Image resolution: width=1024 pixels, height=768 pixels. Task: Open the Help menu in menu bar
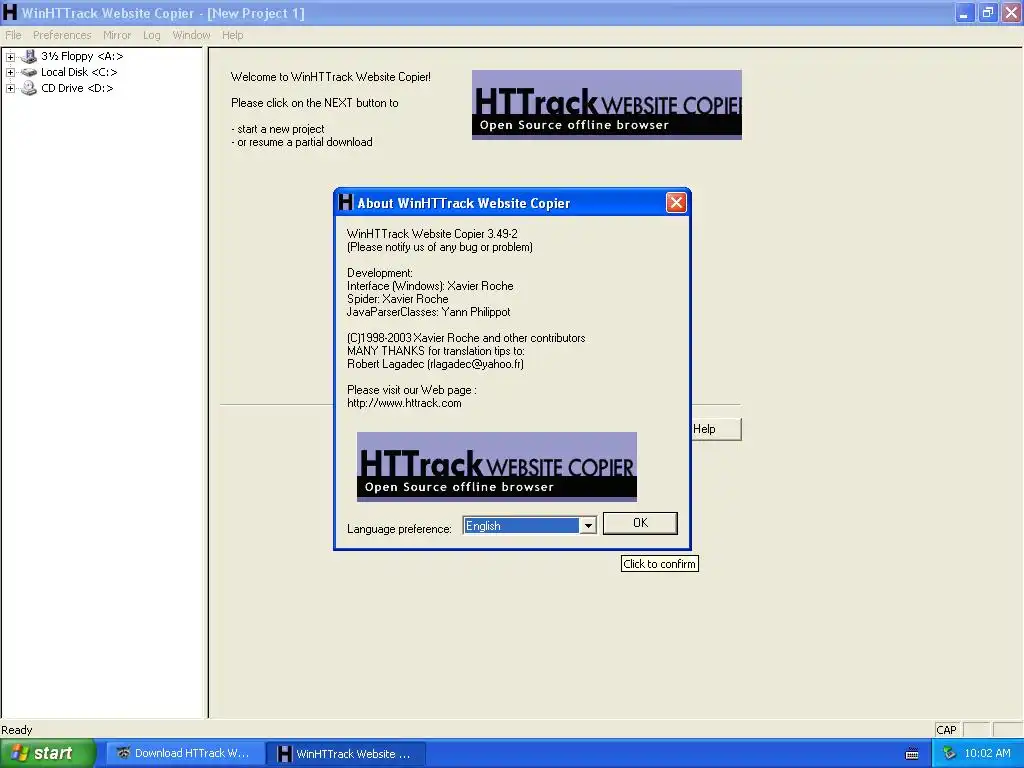[232, 35]
